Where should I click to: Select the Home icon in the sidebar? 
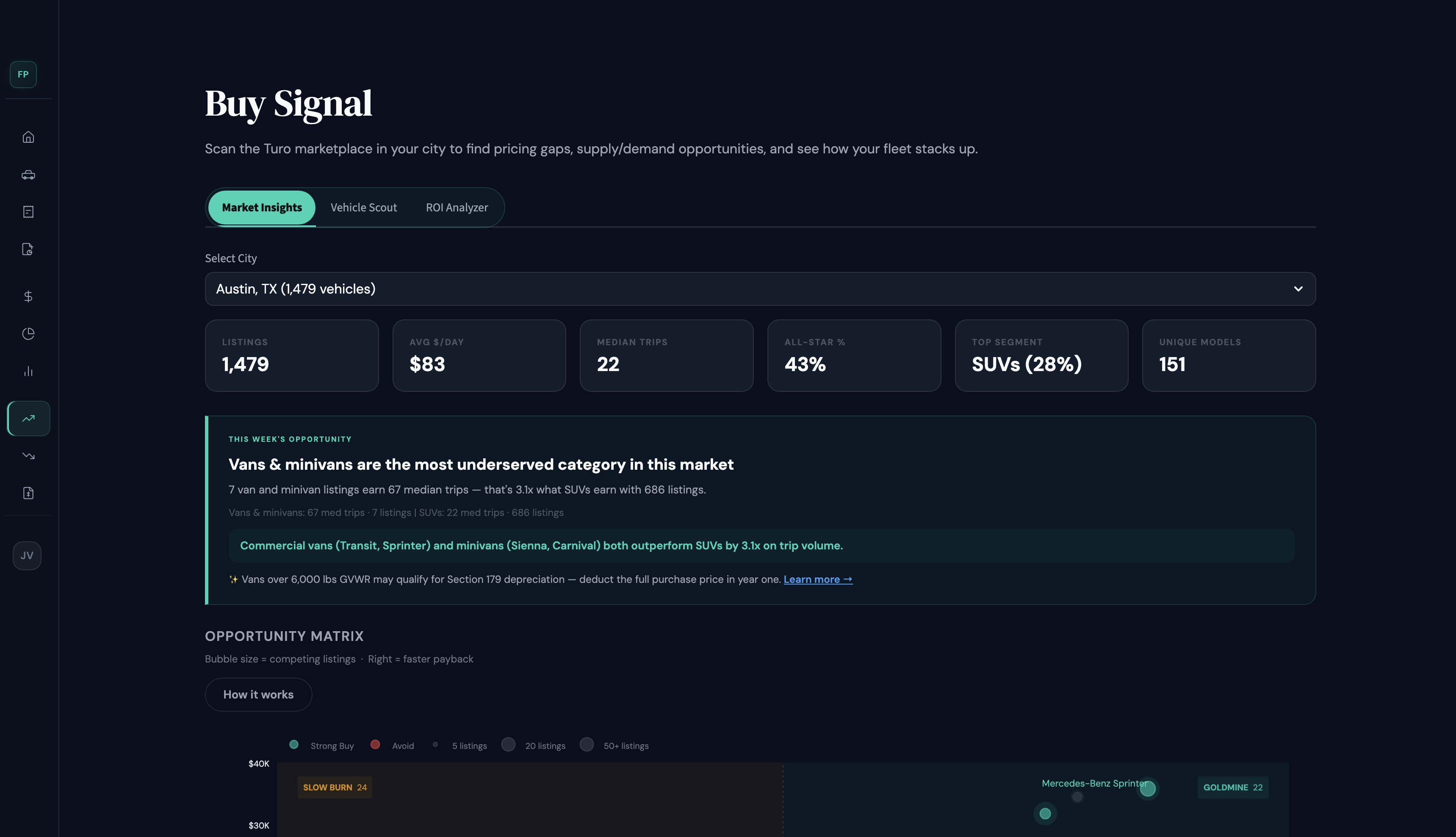coord(28,137)
